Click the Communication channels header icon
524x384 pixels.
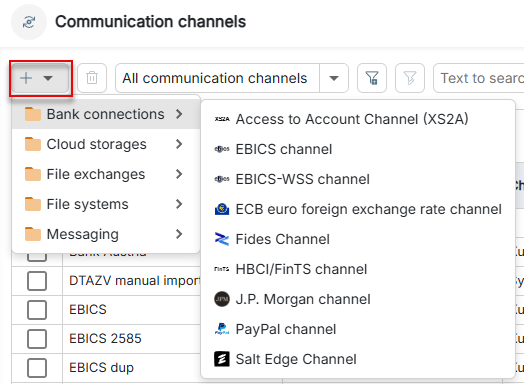tap(29, 22)
